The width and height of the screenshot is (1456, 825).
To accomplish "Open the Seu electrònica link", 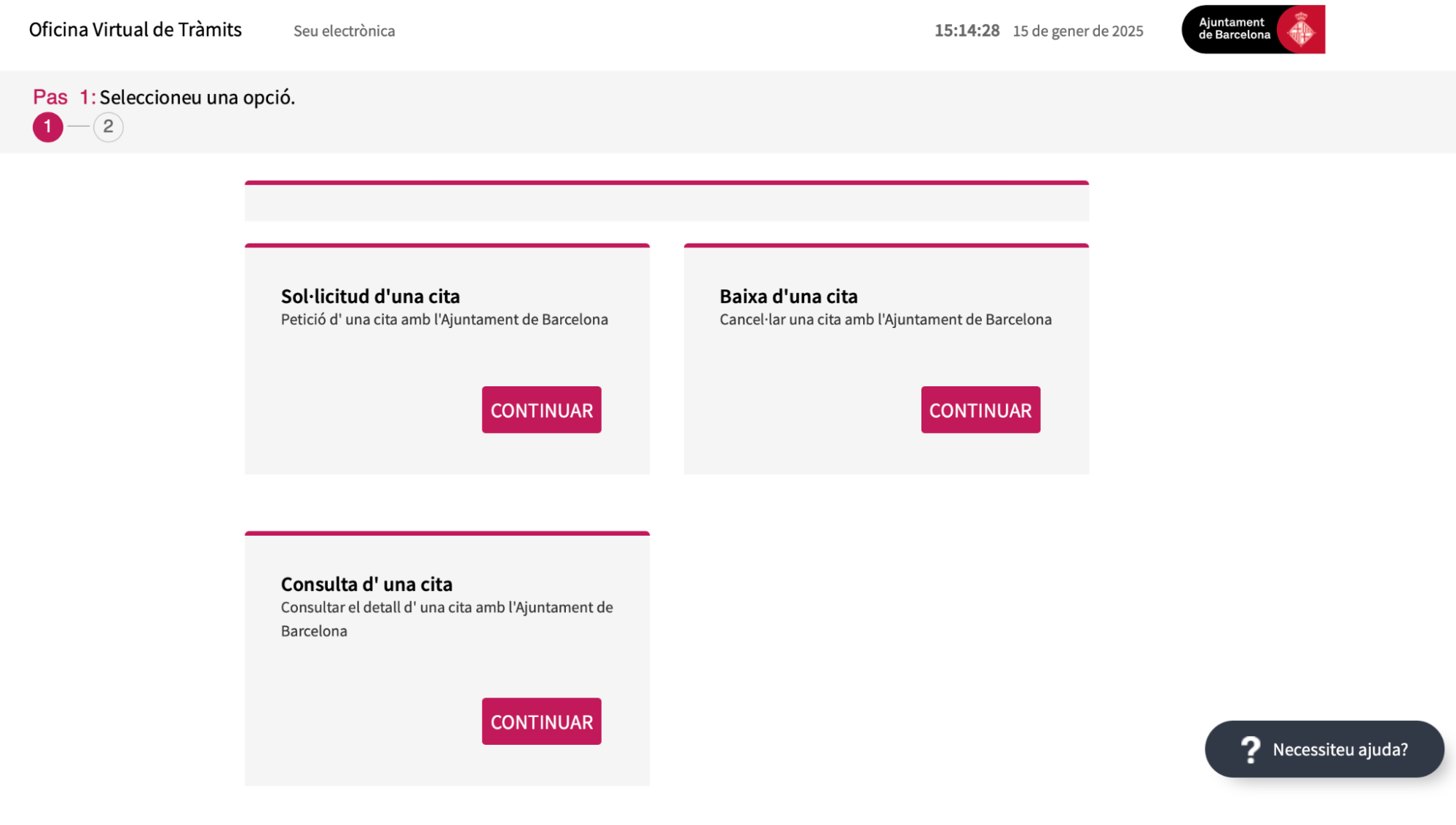I will 344,31.
